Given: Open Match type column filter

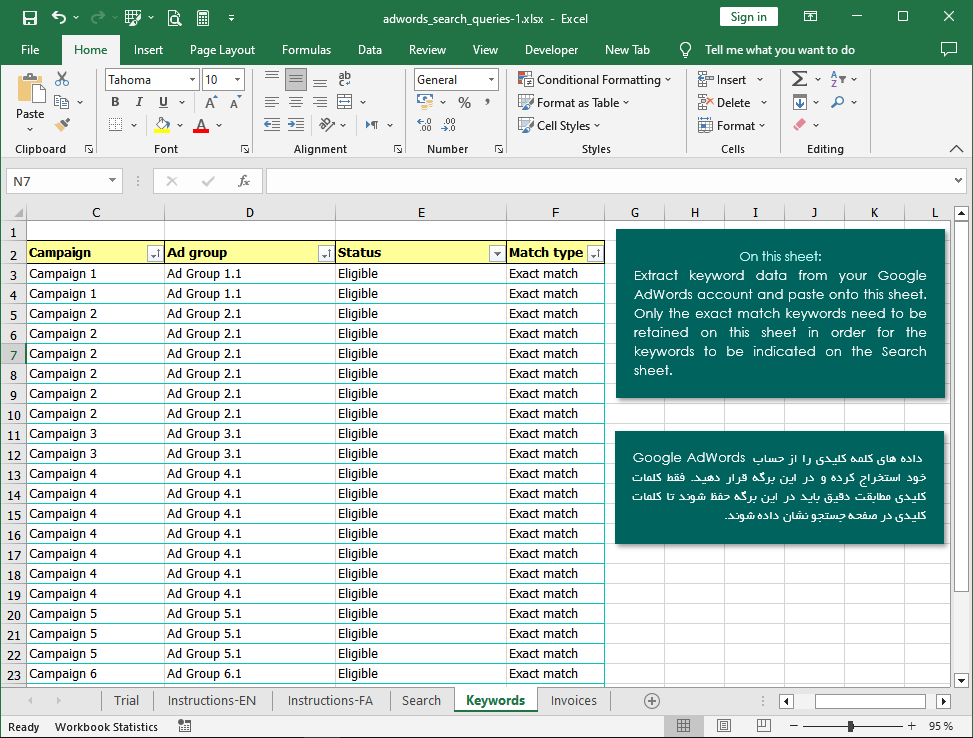Looking at the screenshot, I should point(595,253).
